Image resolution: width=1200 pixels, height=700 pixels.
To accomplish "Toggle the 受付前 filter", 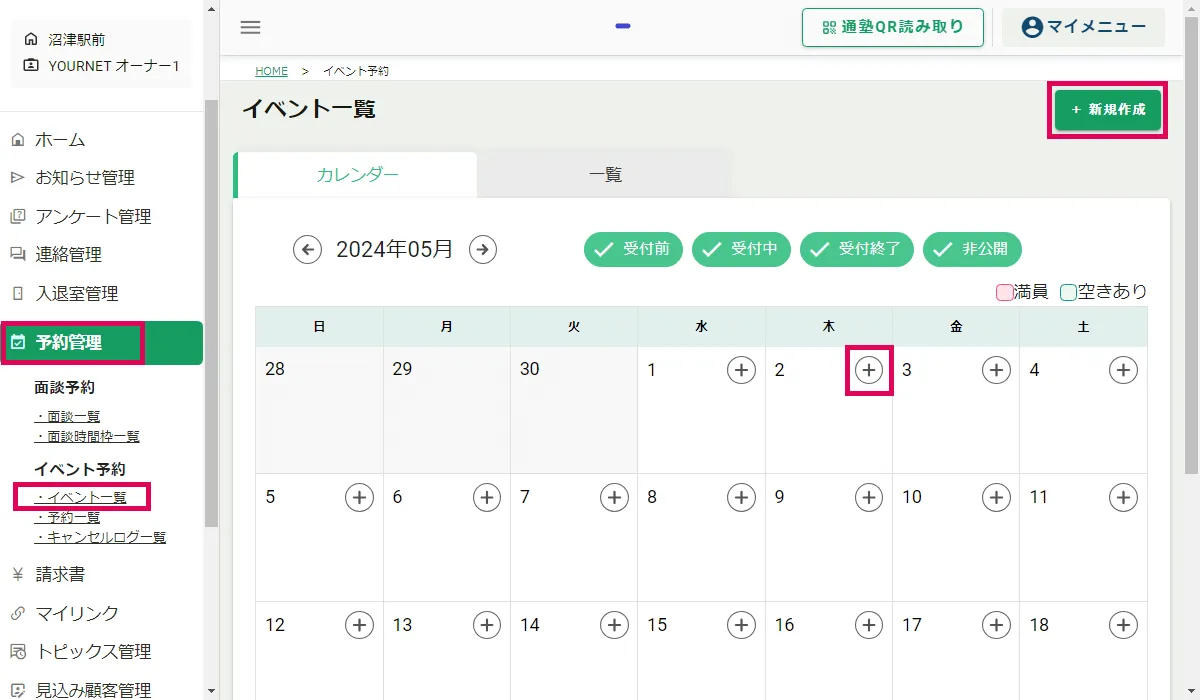I will [x=634, y=250].
